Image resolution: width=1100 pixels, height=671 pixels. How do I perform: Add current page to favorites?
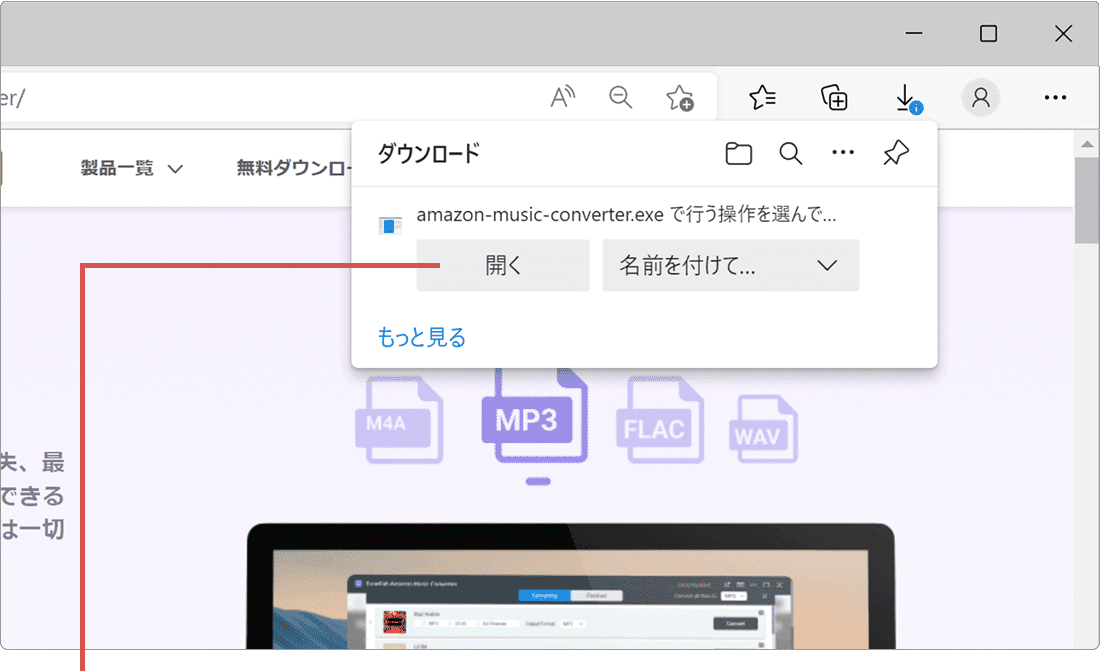(680, 97)
